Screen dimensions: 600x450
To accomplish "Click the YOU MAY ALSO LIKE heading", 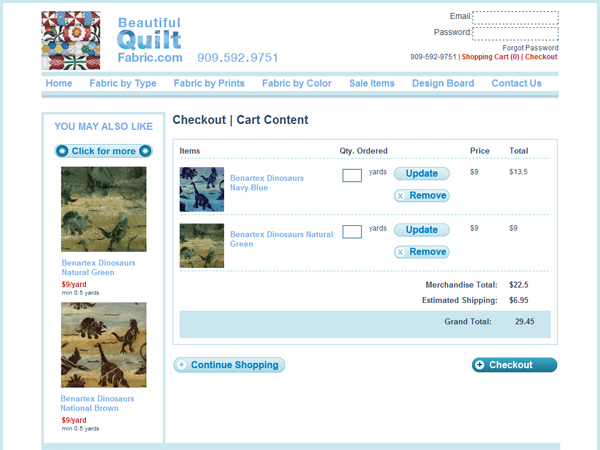I will (103, 127).
